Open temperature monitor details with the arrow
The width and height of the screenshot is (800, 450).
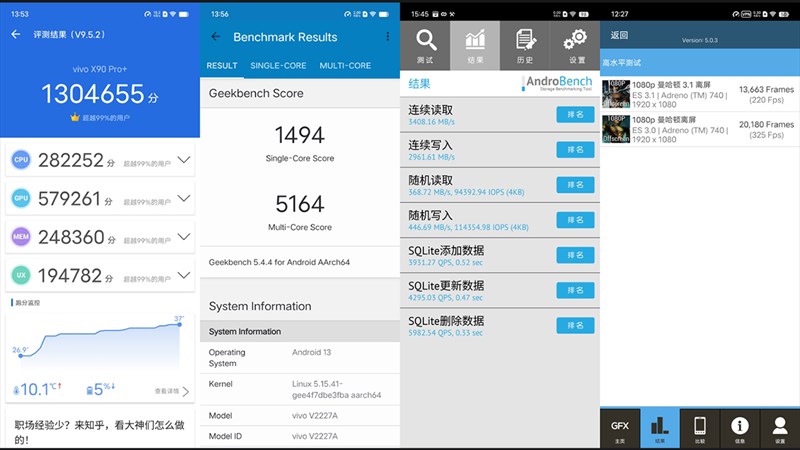click(186, 391)
